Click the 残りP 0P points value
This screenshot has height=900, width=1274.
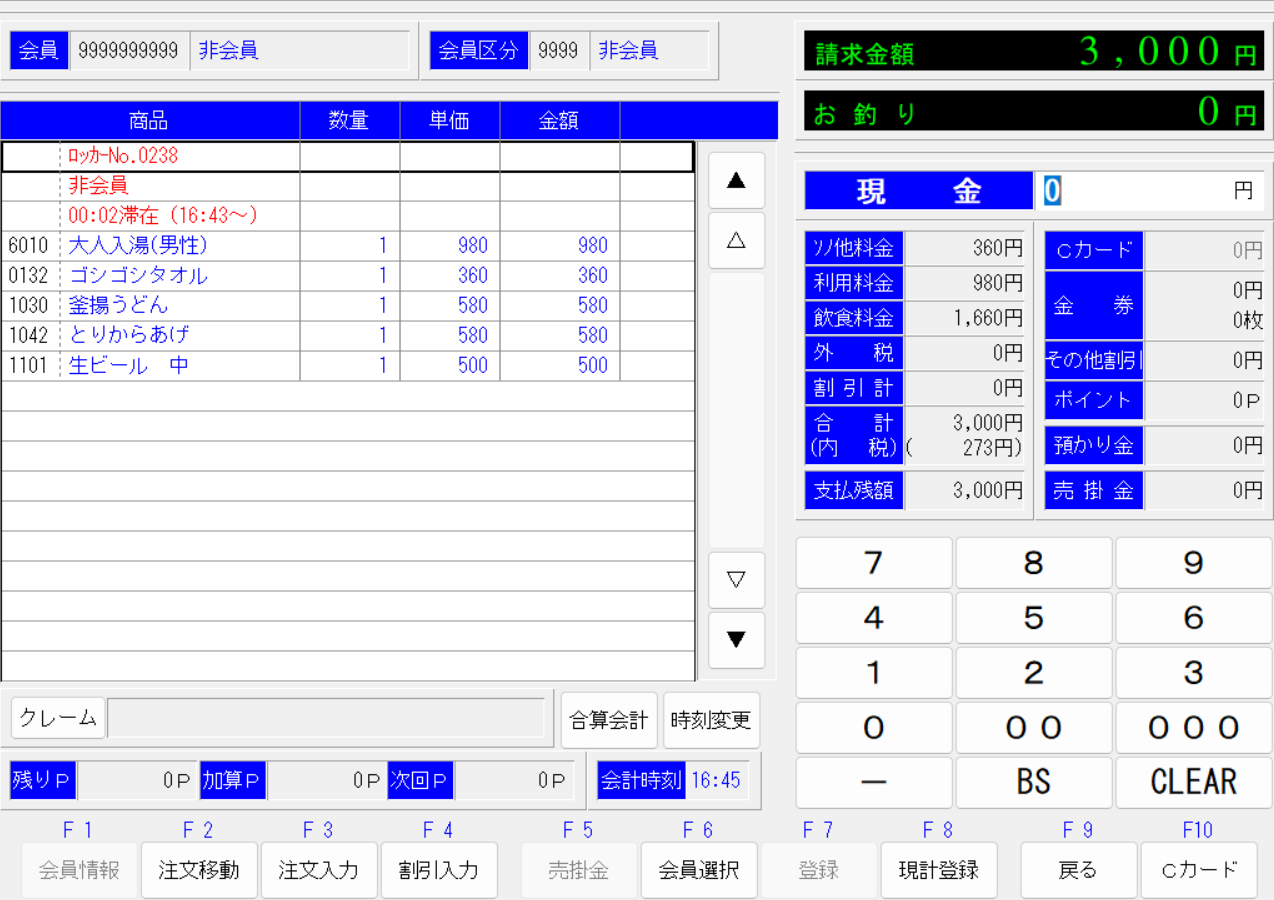136,780
